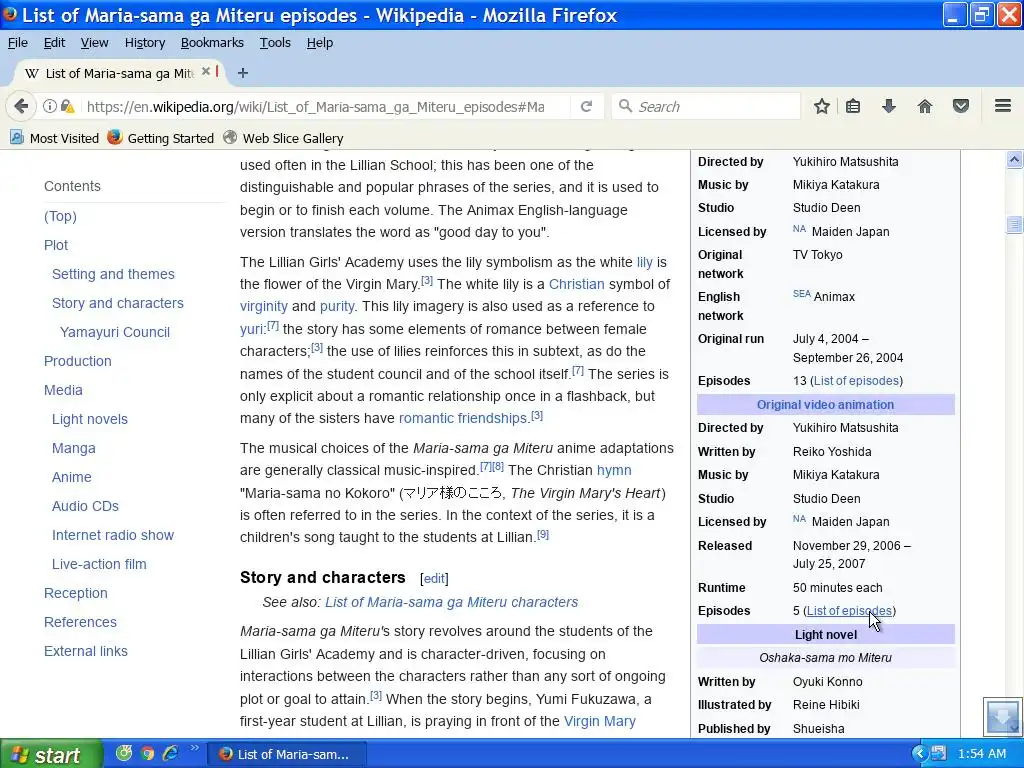1024x768 pixels.
Task: Go to Firefox Home icon
Action: pos(925,106)
